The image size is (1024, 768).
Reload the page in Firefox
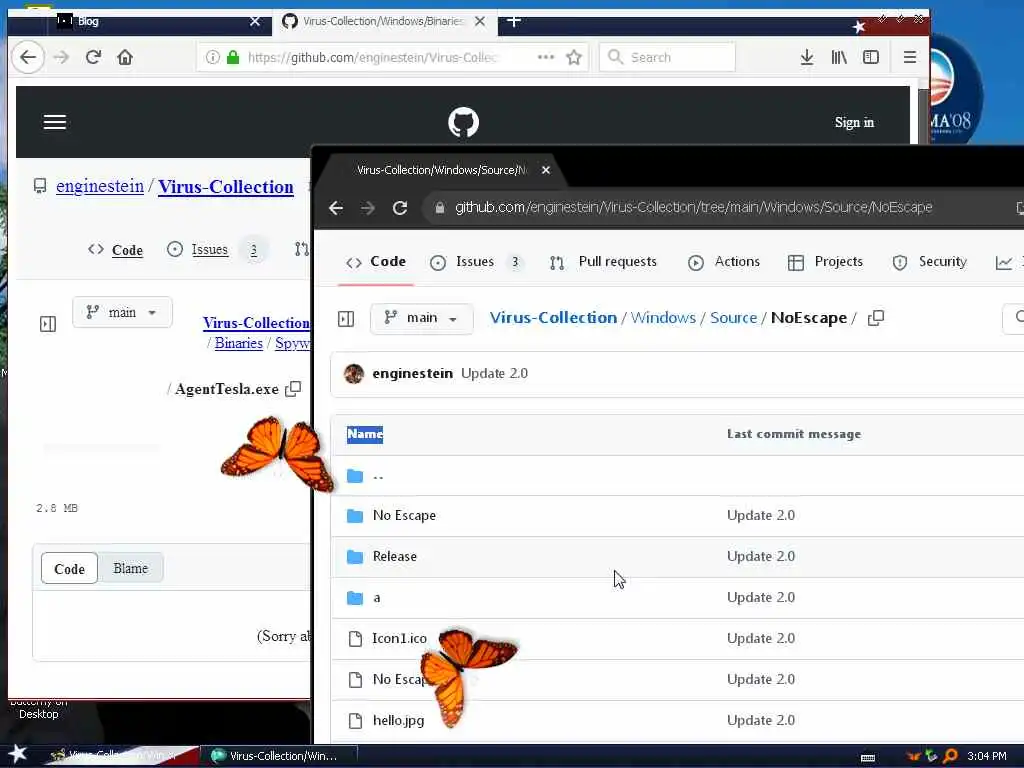tap(93, 57)
